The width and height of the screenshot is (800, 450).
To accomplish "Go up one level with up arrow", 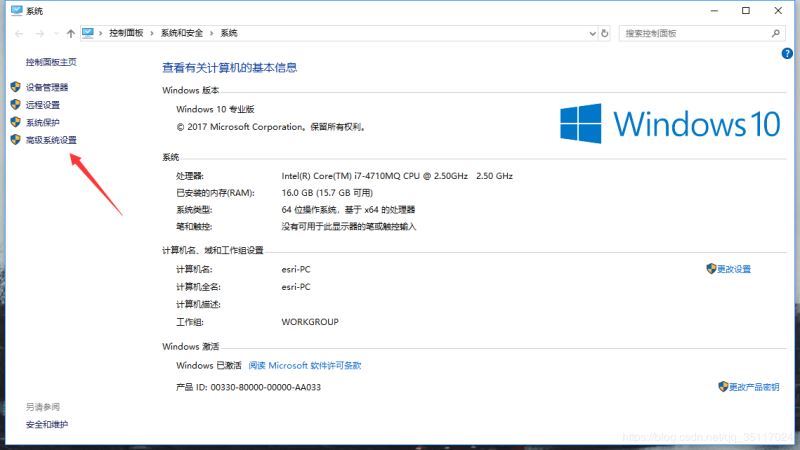I will [x=70, y=33].
